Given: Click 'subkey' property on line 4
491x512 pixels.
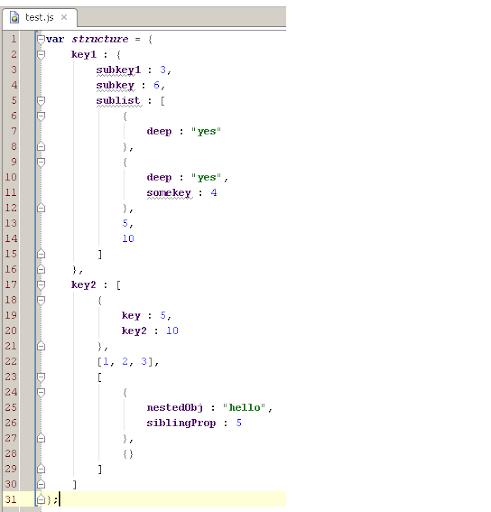Looking at the screenshot, I should (115, 85).
